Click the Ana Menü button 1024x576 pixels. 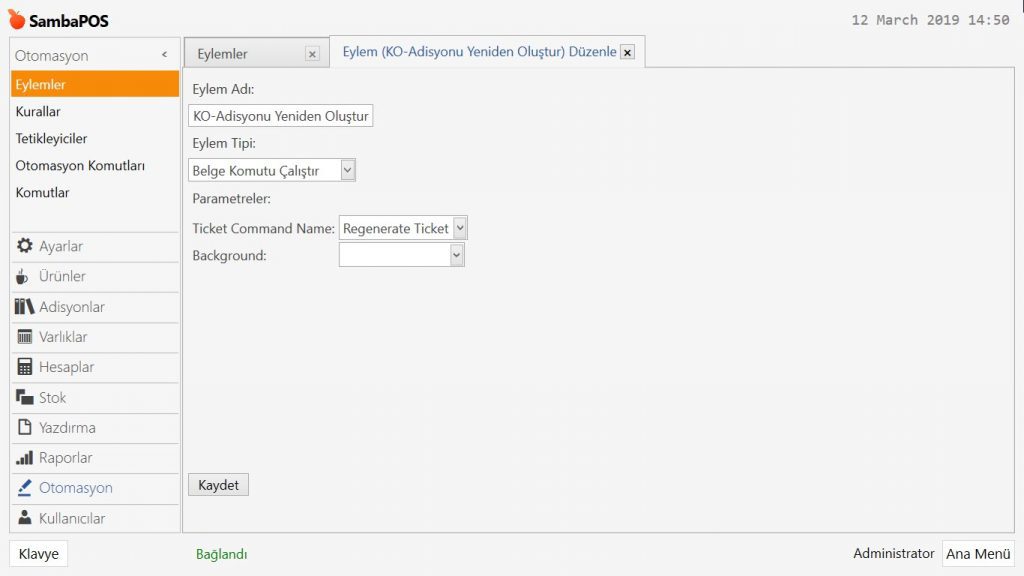[x=977, y=554]
